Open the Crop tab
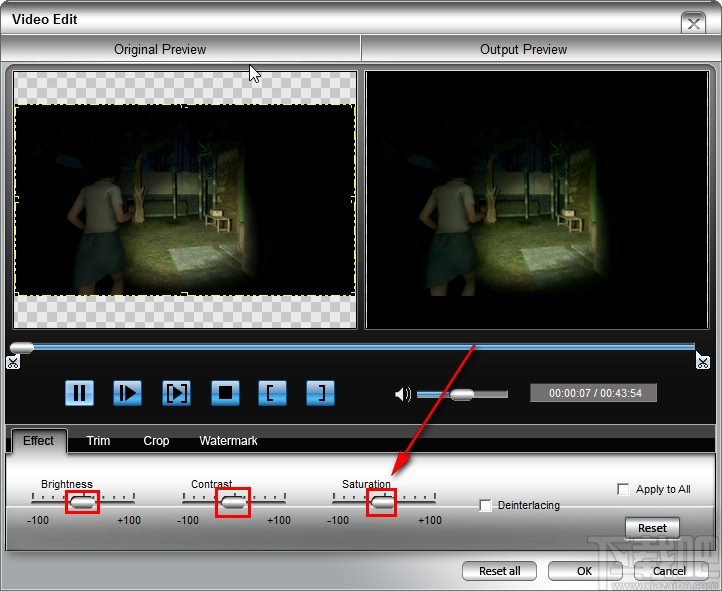This screenshot has height=591, width=722. coord(156,441)
